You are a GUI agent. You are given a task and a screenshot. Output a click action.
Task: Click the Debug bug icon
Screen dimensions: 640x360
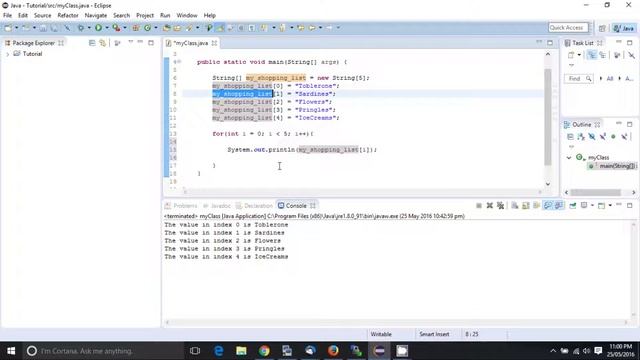pyautogui.click(x=81, y=28)
